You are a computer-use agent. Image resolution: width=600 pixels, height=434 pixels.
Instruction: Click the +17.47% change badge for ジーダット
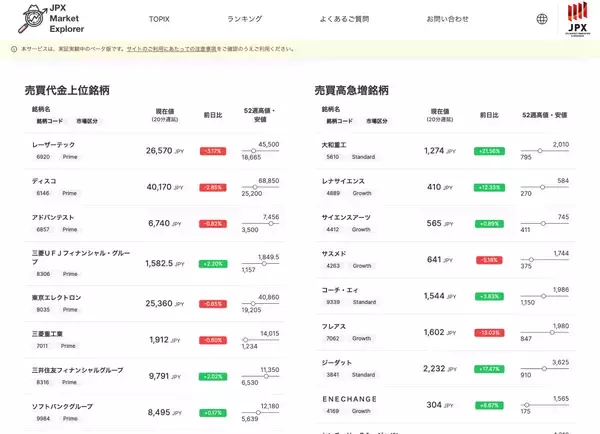[x=489, y=369]
